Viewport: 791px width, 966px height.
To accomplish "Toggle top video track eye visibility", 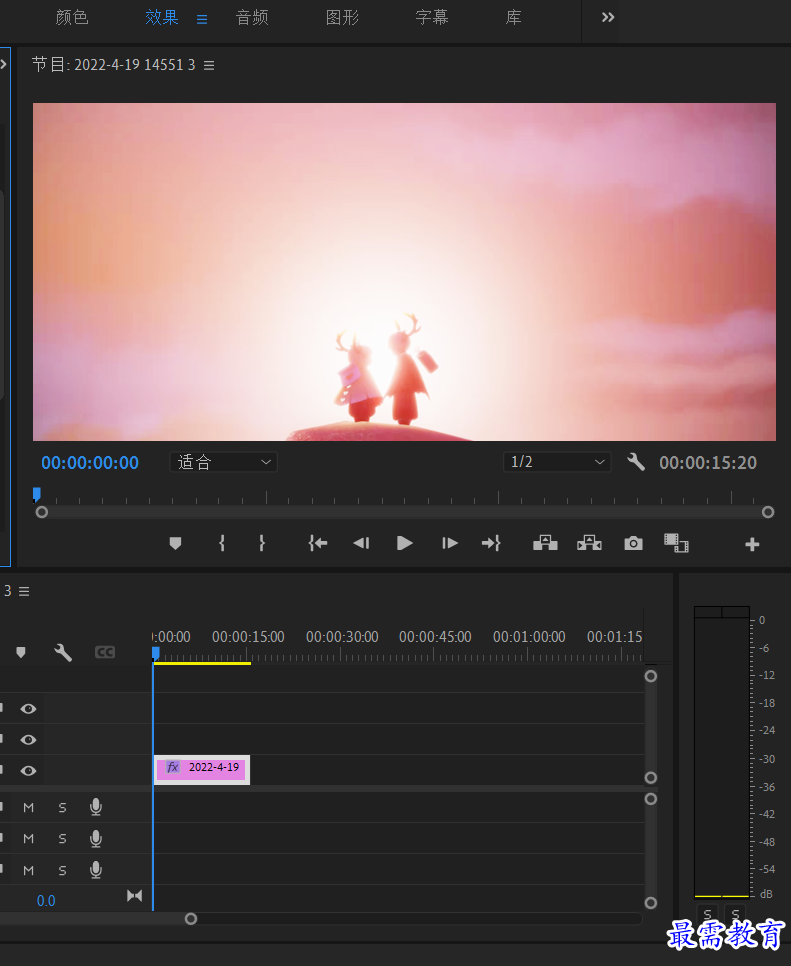I will 28,709.
